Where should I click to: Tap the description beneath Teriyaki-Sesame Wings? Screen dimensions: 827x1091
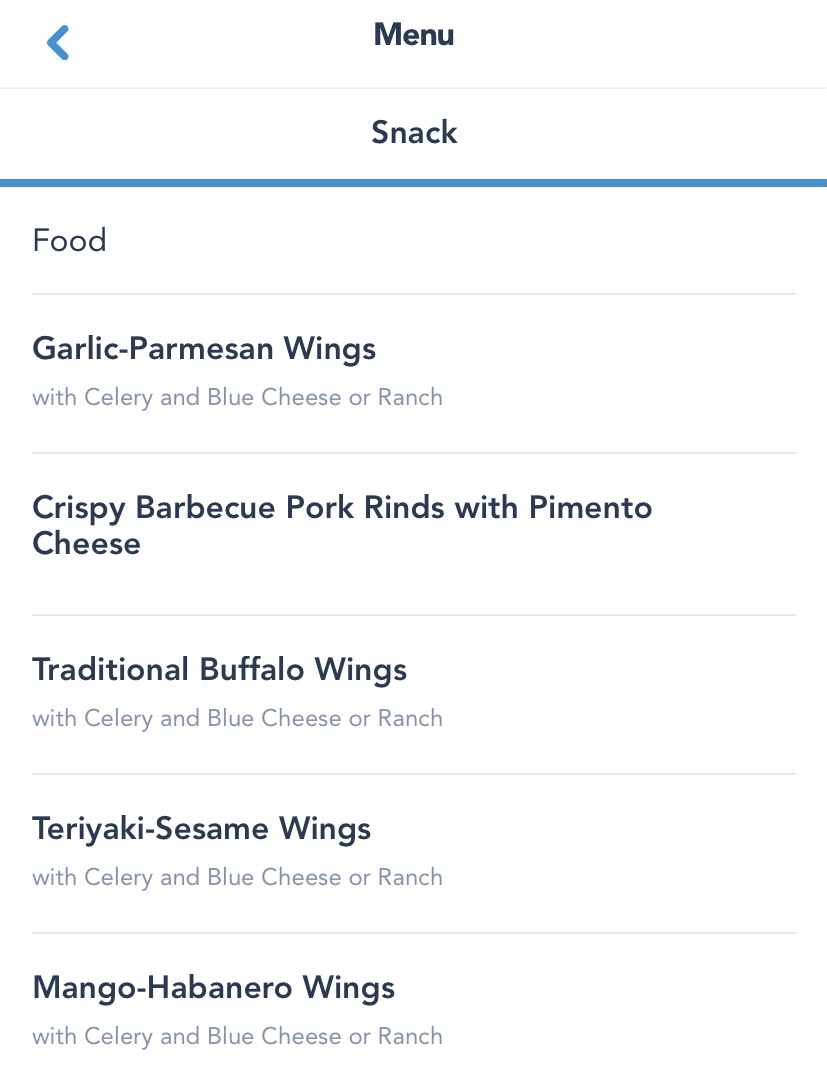click(x=237, y=877)
